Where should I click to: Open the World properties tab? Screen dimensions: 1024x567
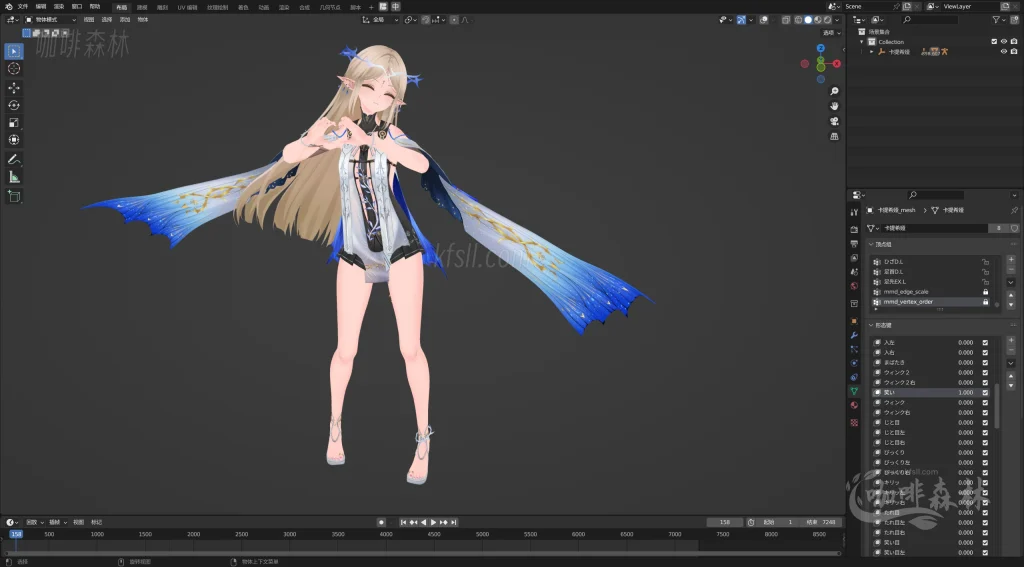(x=854, y=286)
